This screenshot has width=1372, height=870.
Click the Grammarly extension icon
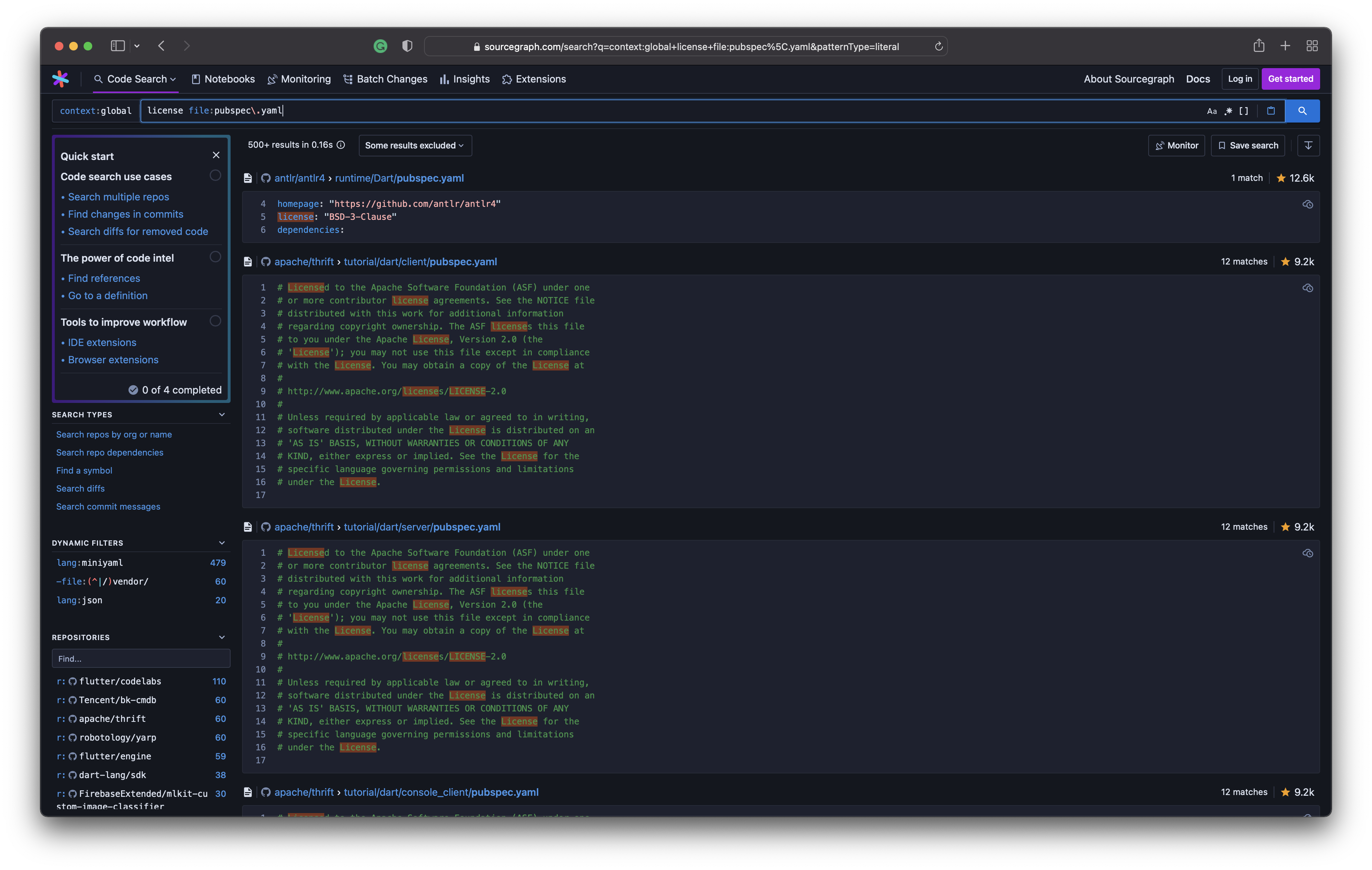[380, 46]
